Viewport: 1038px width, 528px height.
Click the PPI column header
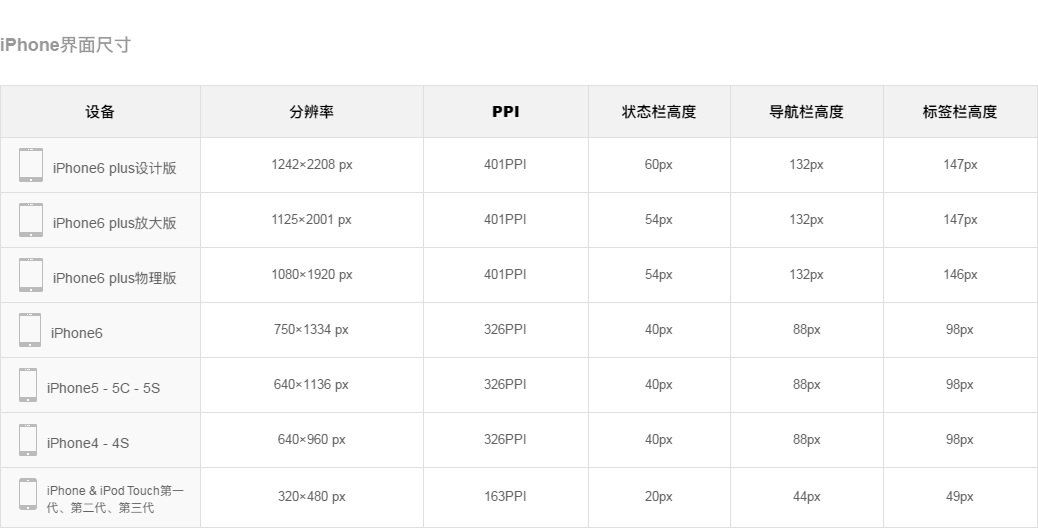[x=505, y=112]
